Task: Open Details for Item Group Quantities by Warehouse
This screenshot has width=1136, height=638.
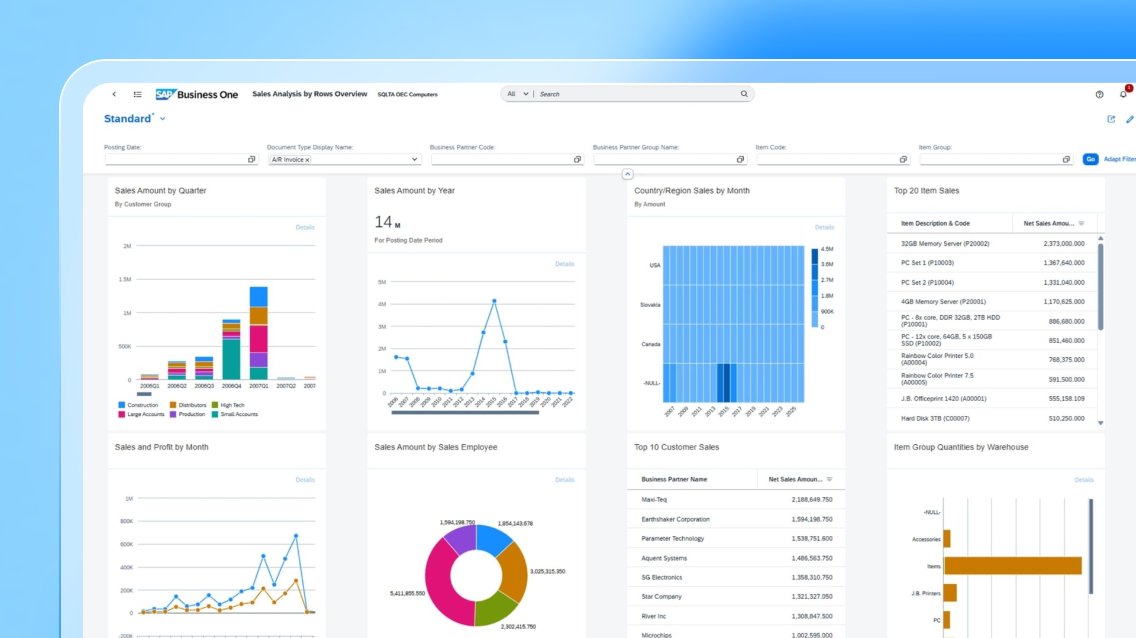Action: coord(1084,480)
